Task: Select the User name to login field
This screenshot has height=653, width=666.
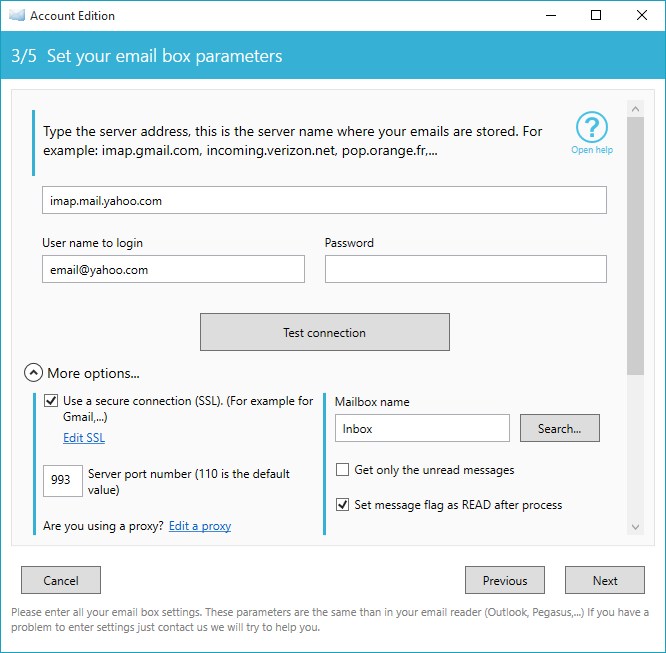Action: tap(173, 269)
